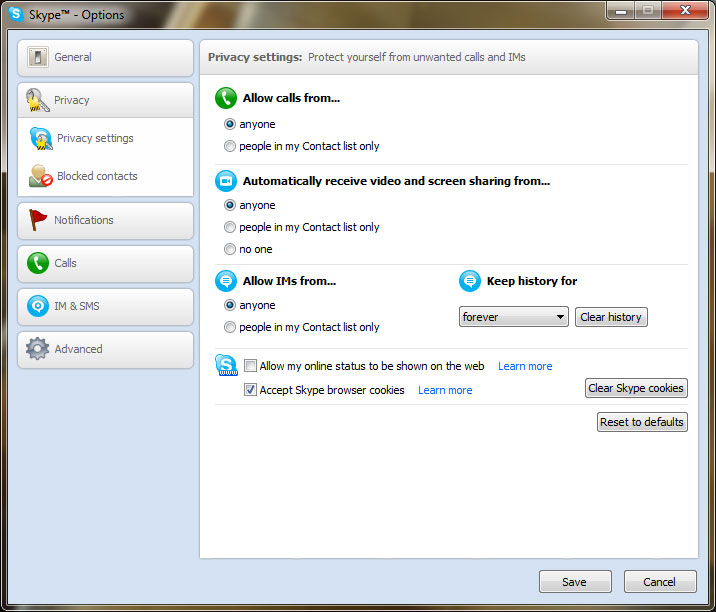
Task: Open Blocked contacts sub-item
Action: click(97, 176)
